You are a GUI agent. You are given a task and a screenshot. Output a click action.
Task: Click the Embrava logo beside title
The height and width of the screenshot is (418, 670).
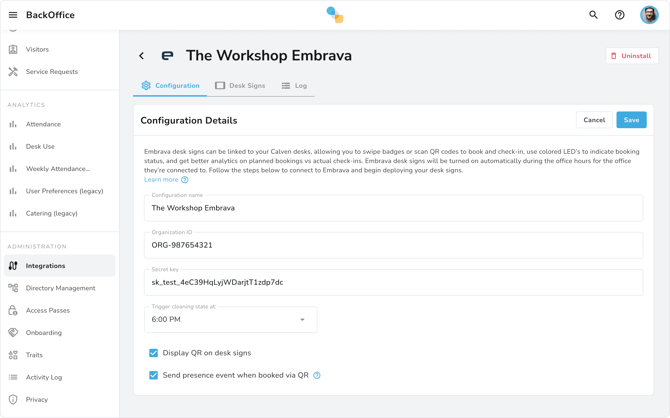(x=168, y=56)
